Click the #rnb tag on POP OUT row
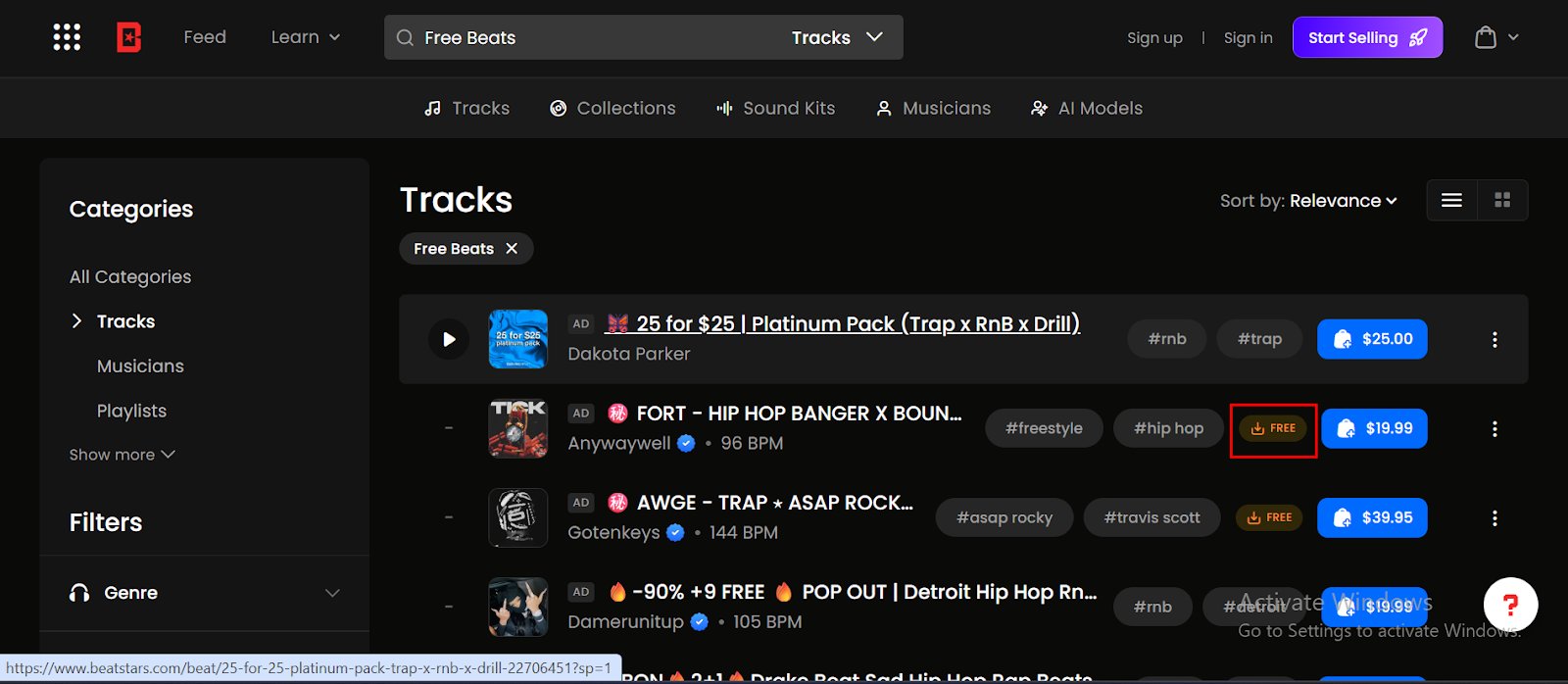The width and height of the screenshot is (1568, 684). (1152, 607)
